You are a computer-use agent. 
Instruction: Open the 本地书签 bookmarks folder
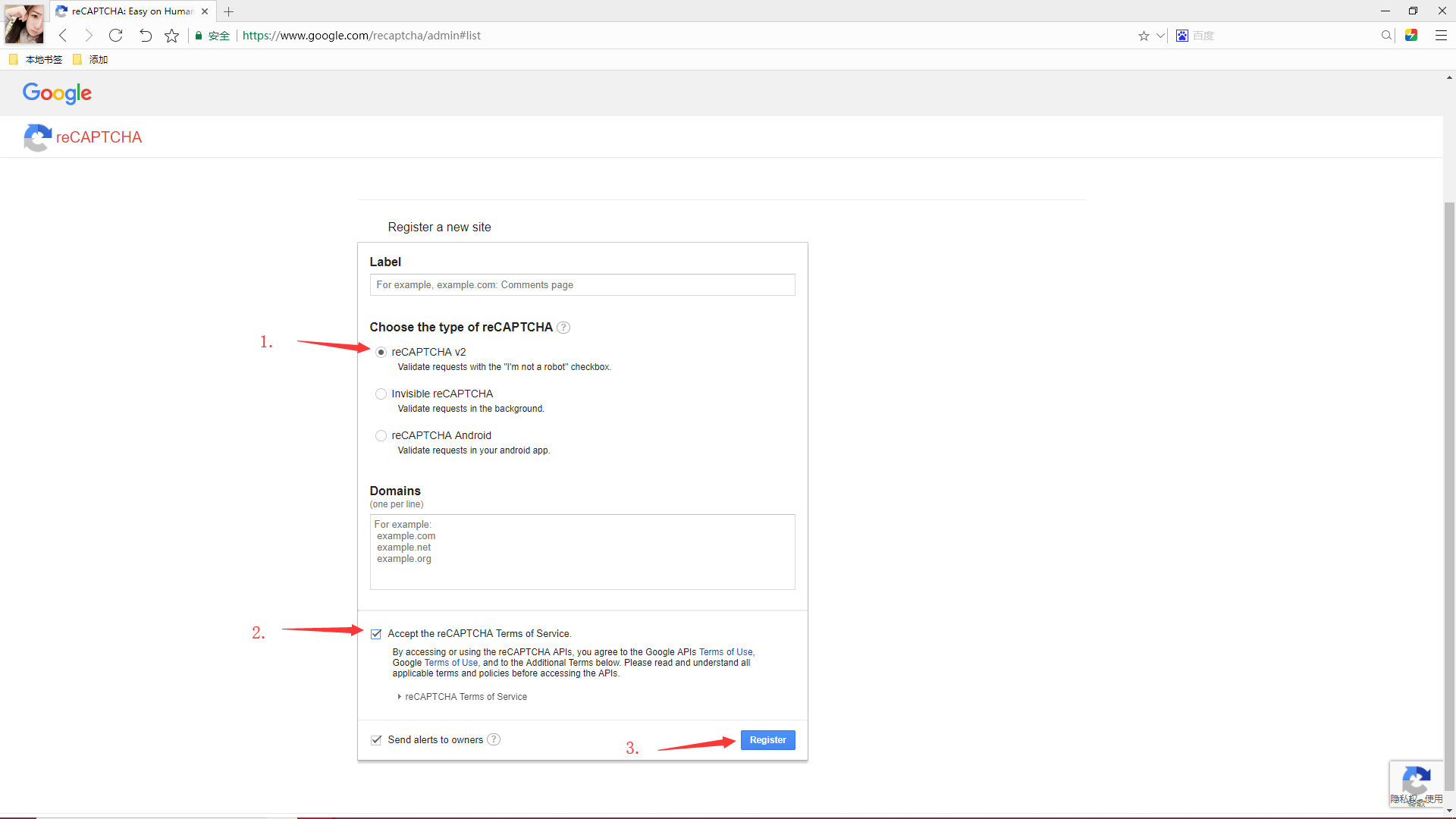coord(36,59)
